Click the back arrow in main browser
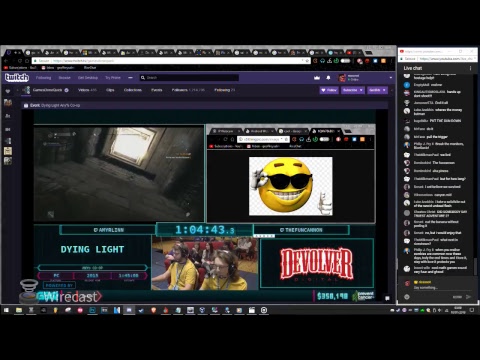The height and width of the screenshot is (360, 480). click(x=6, y=61)
